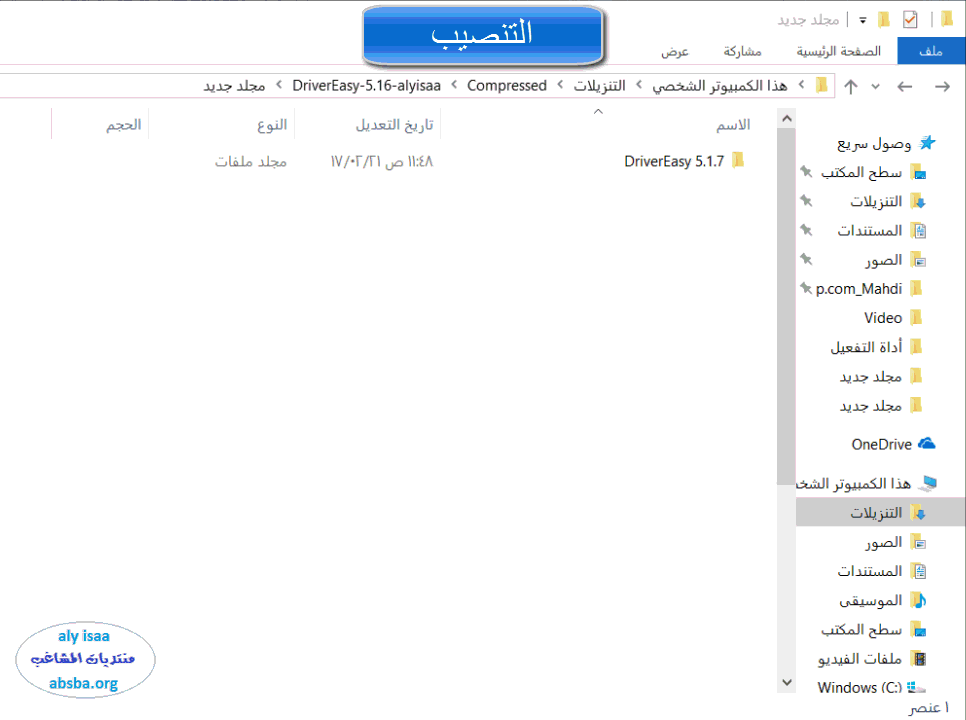966x720 pixels.
Task: Open the recent locations dropdown chevron
Action: pyautogui.click(x=876, y=87)
